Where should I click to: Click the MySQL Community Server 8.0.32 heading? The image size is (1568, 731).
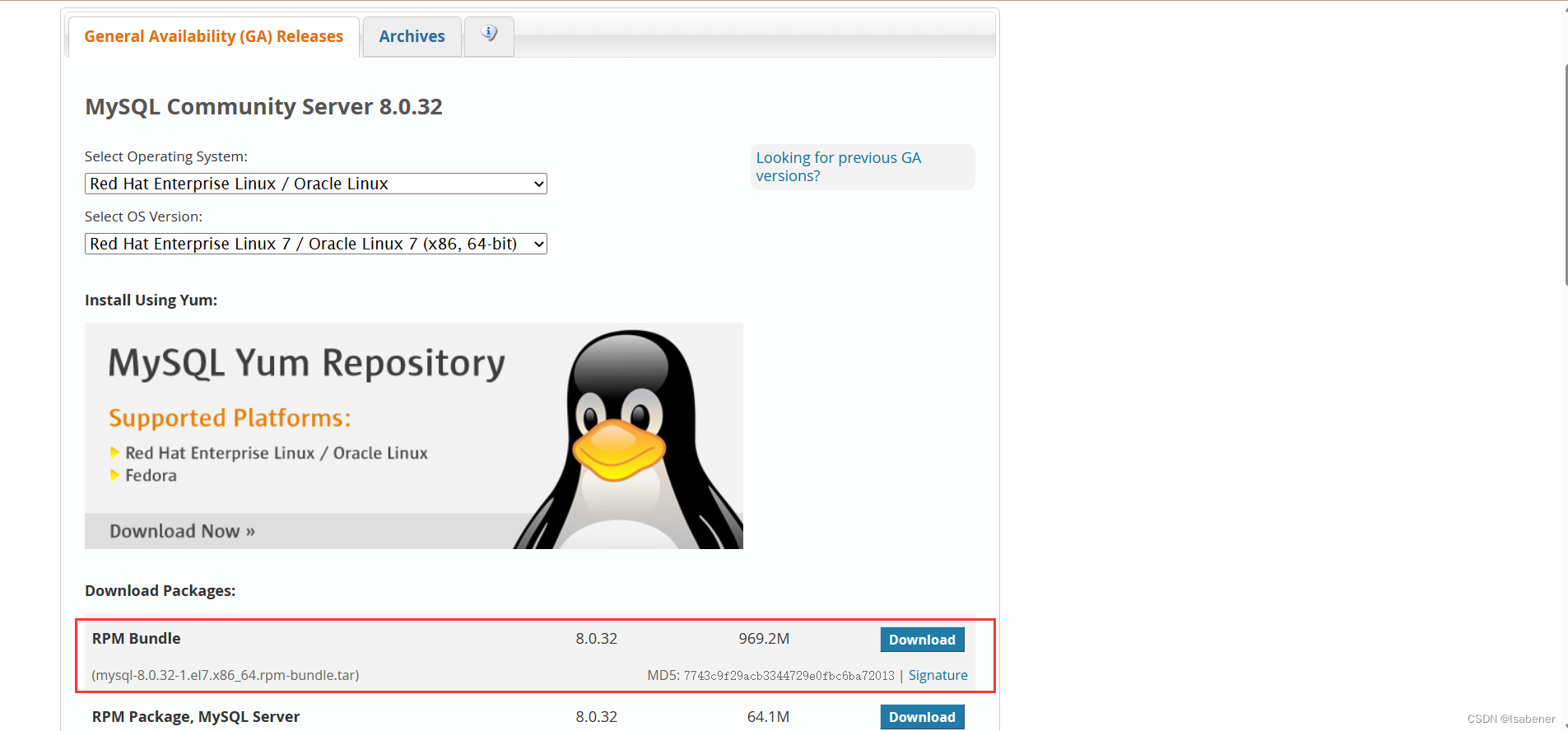[x=263, y=107]
